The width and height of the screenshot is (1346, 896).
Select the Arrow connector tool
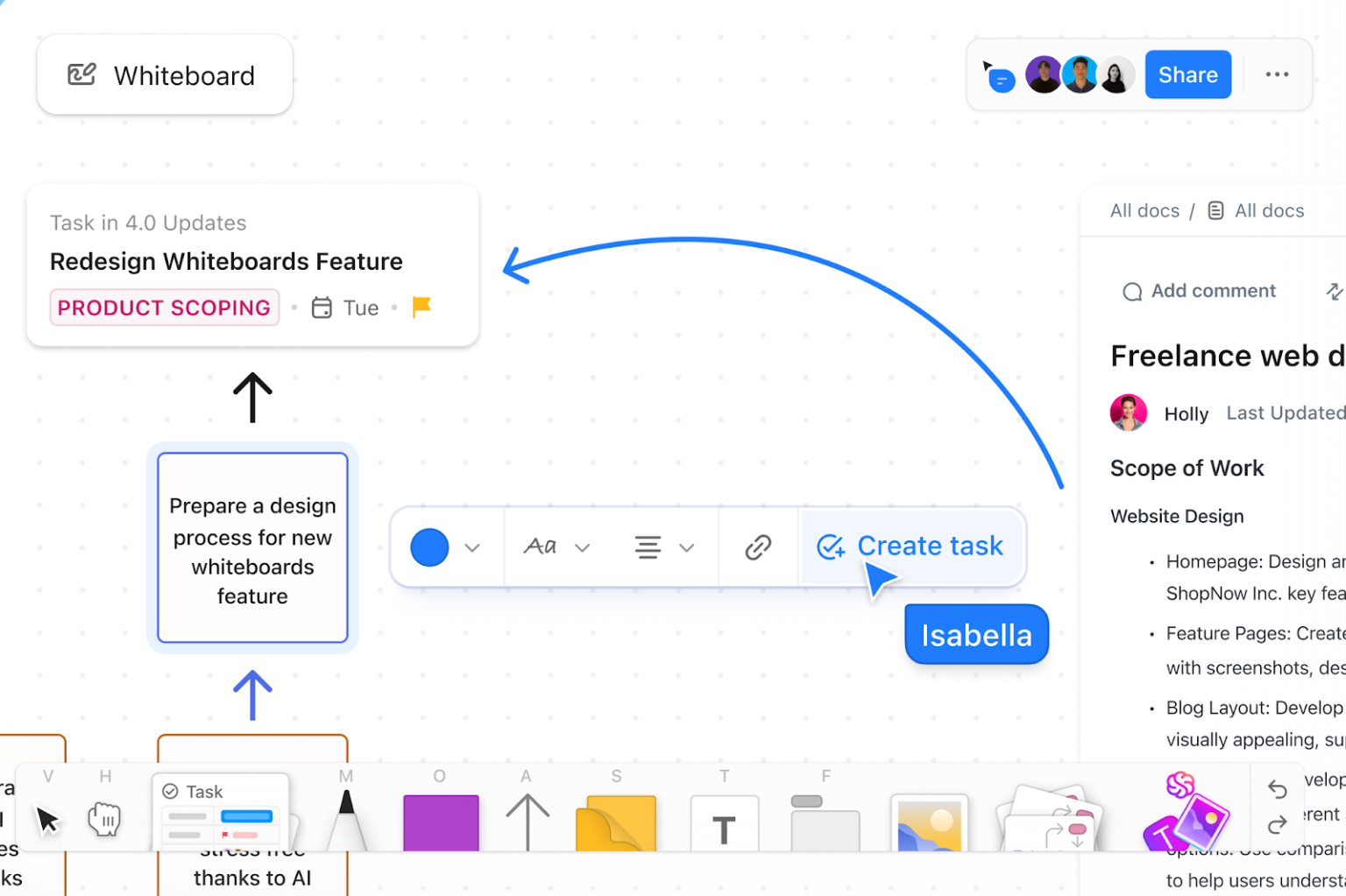coord(526,822)
